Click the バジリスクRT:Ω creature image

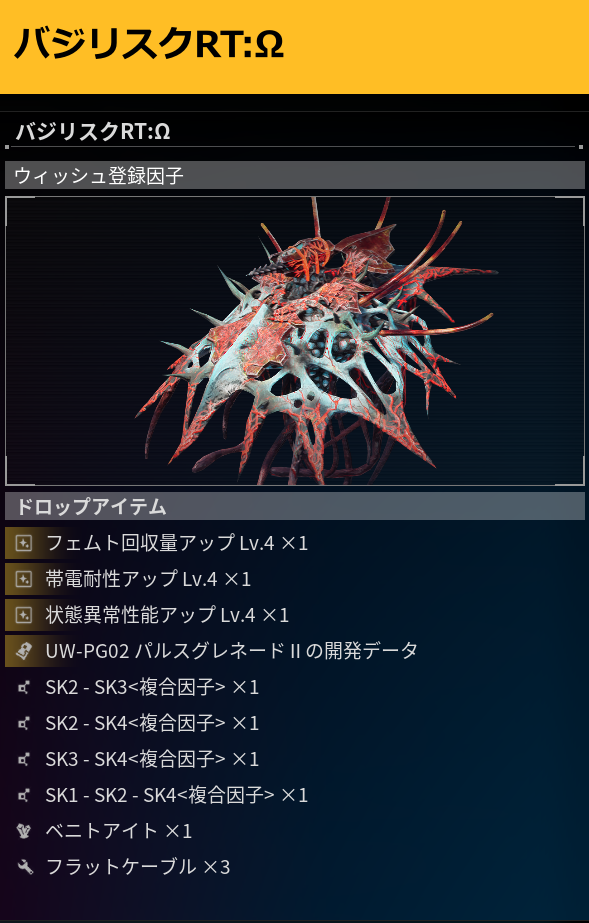[x=295, y=341]
